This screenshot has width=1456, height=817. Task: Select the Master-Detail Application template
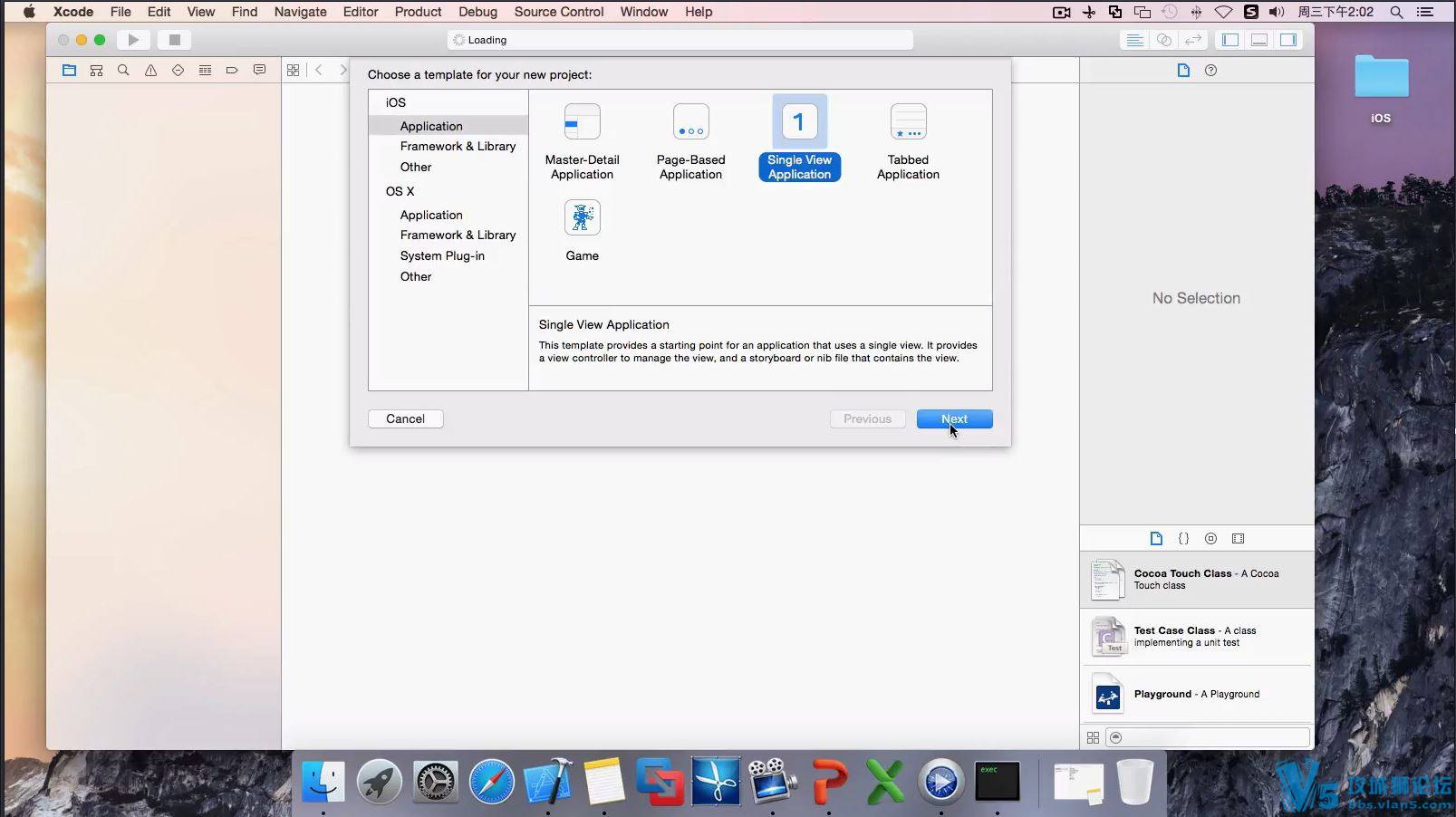tap(582, 142)
